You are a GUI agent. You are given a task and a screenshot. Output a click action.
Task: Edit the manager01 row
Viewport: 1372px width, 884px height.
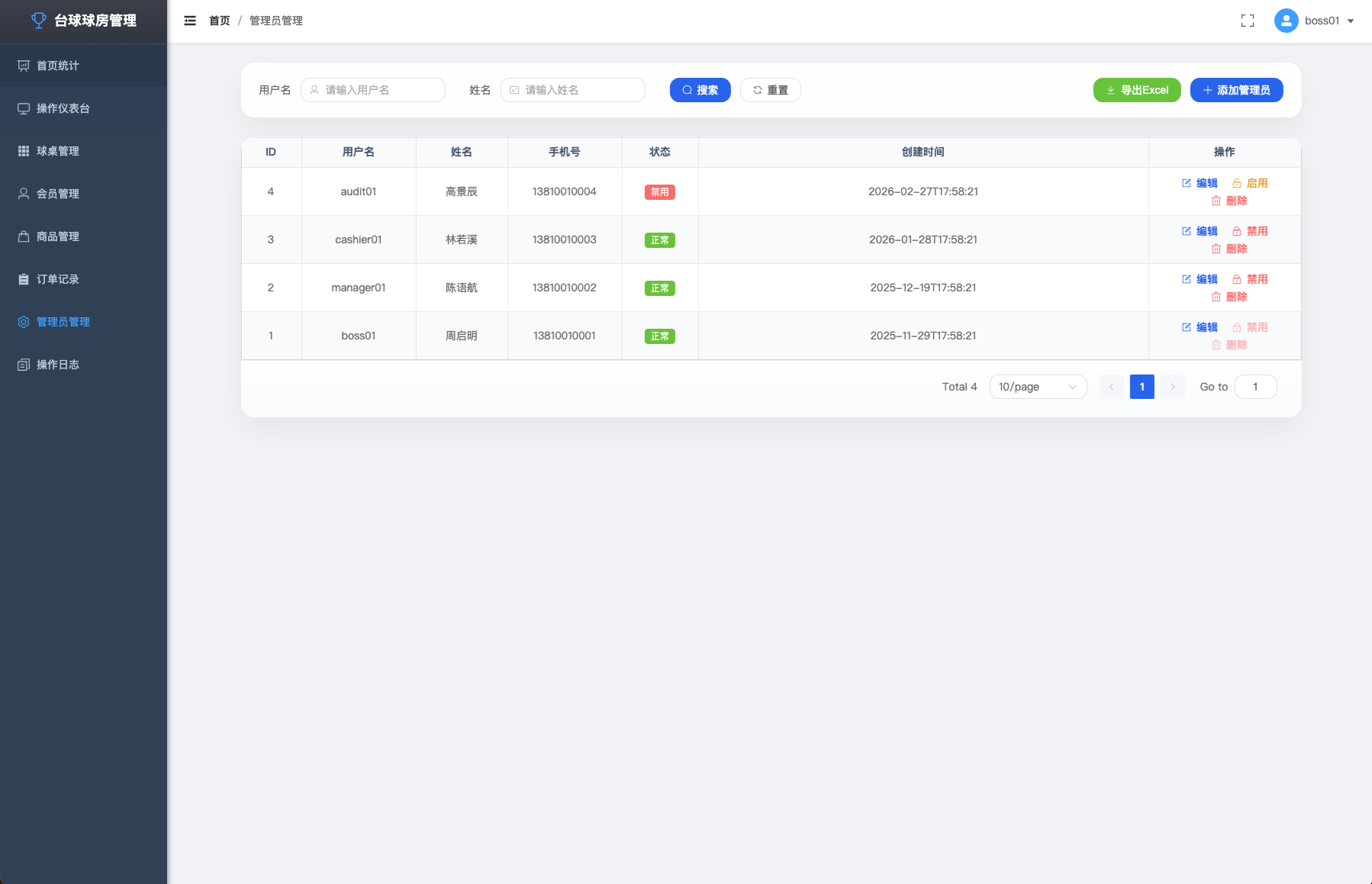tap(1200, 279)
